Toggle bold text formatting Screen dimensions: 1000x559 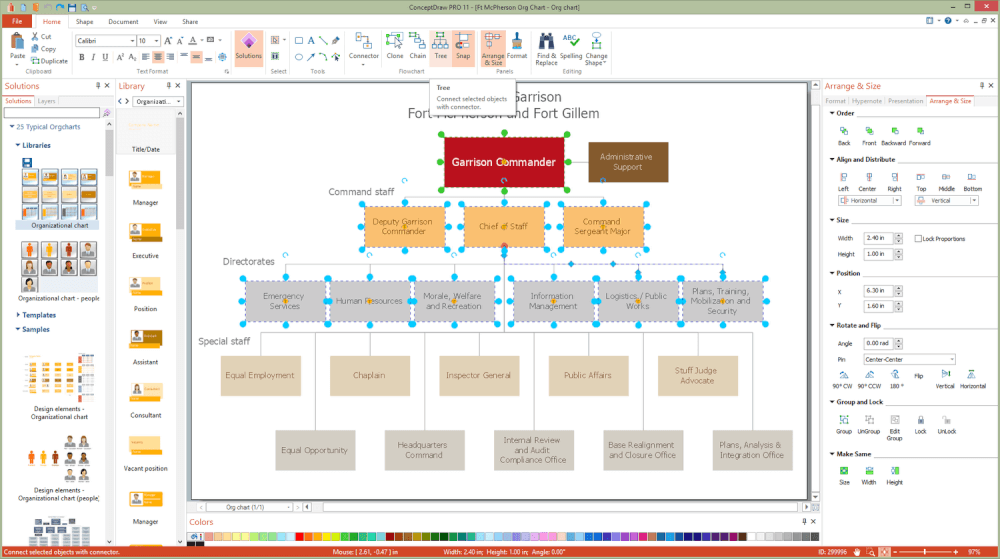tap(82, 57)
